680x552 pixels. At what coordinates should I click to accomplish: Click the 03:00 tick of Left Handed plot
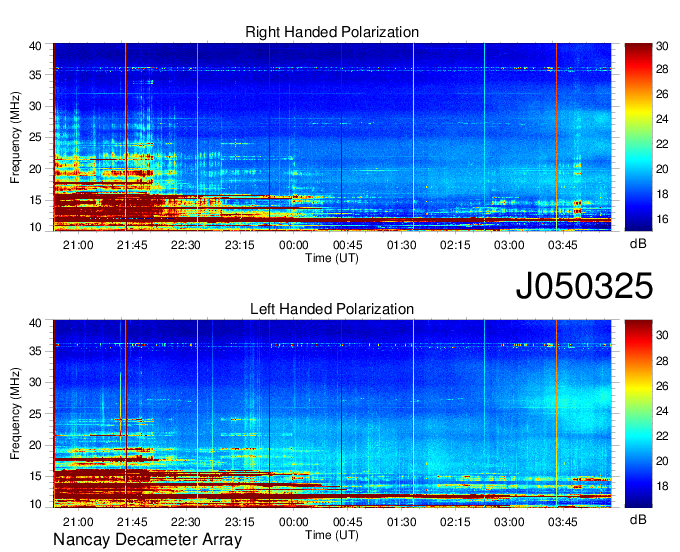[509, 522]
